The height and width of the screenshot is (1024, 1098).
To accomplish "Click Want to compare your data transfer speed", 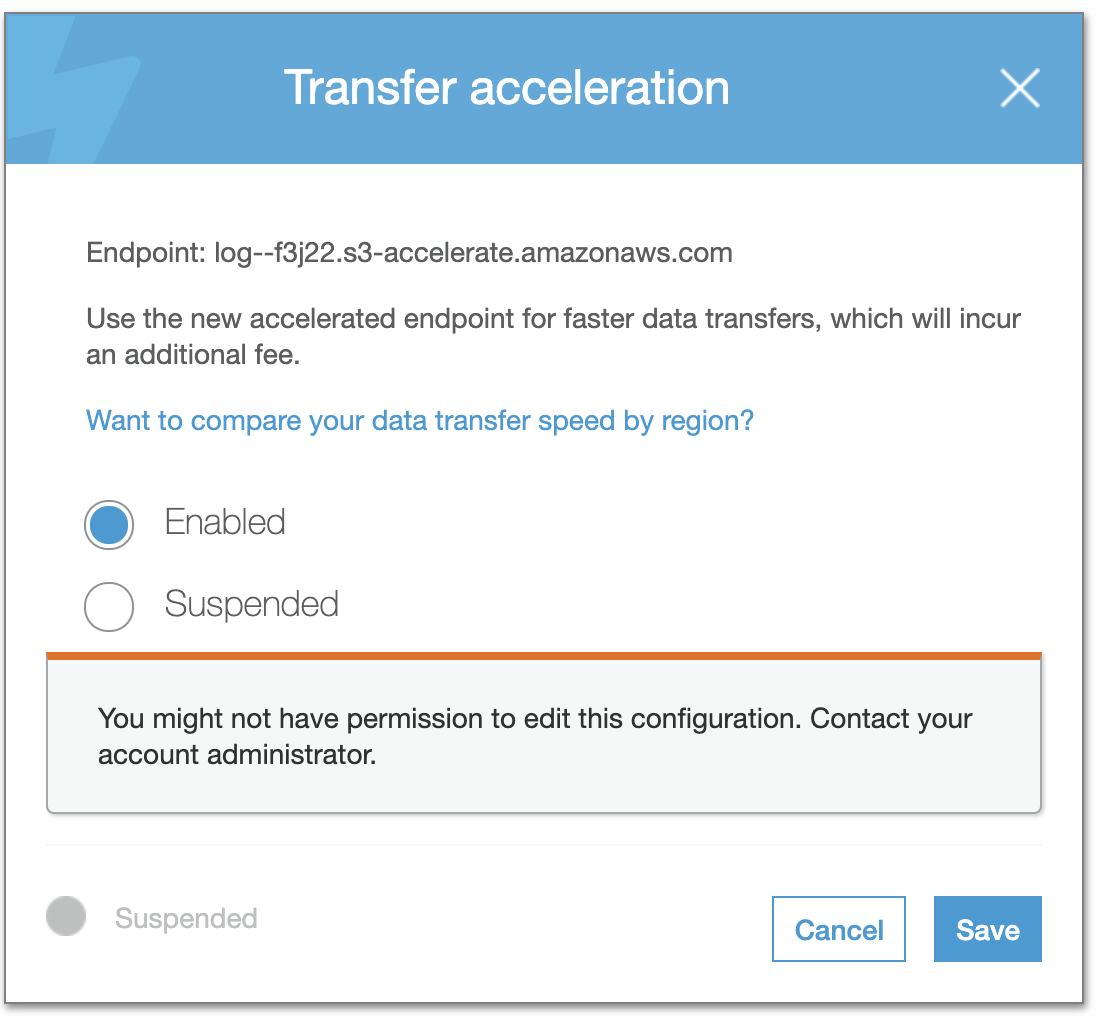I will point(420,420).
